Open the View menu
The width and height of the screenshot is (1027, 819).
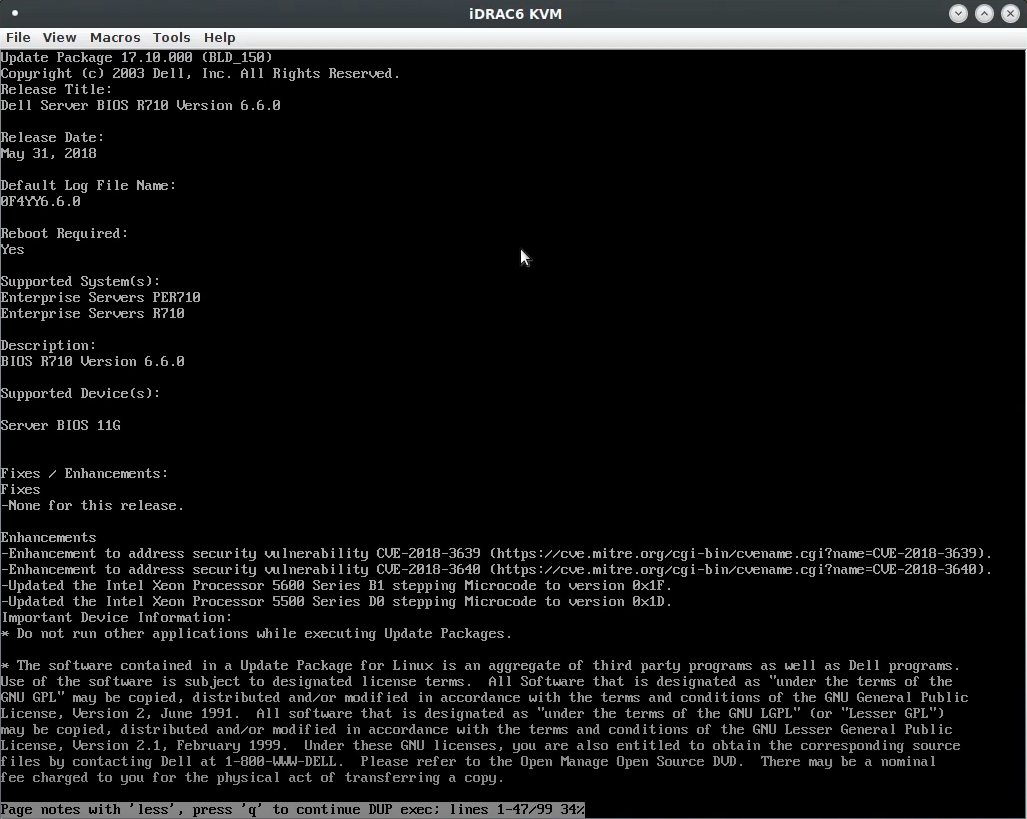(x=60, y=37)
